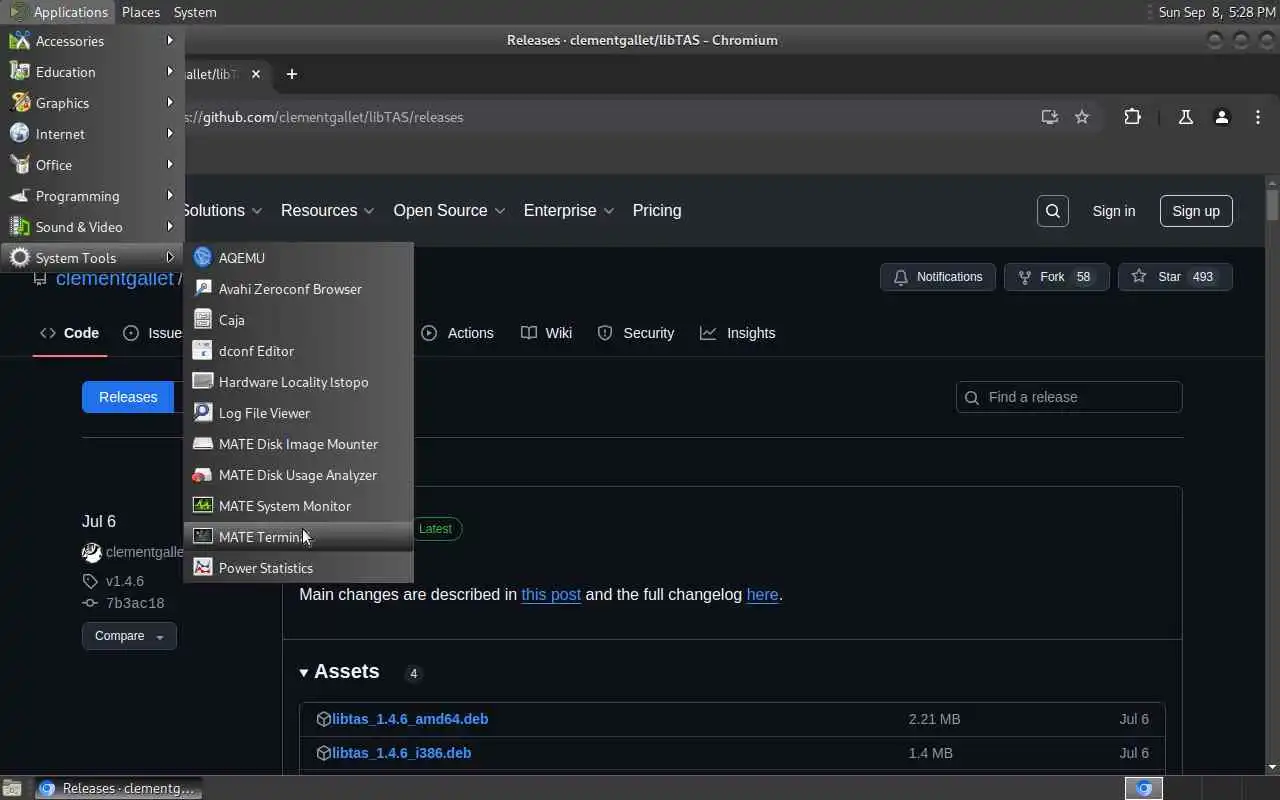
Task: Open the Solutions dropdown on GitHub
Action: [222, 211]
